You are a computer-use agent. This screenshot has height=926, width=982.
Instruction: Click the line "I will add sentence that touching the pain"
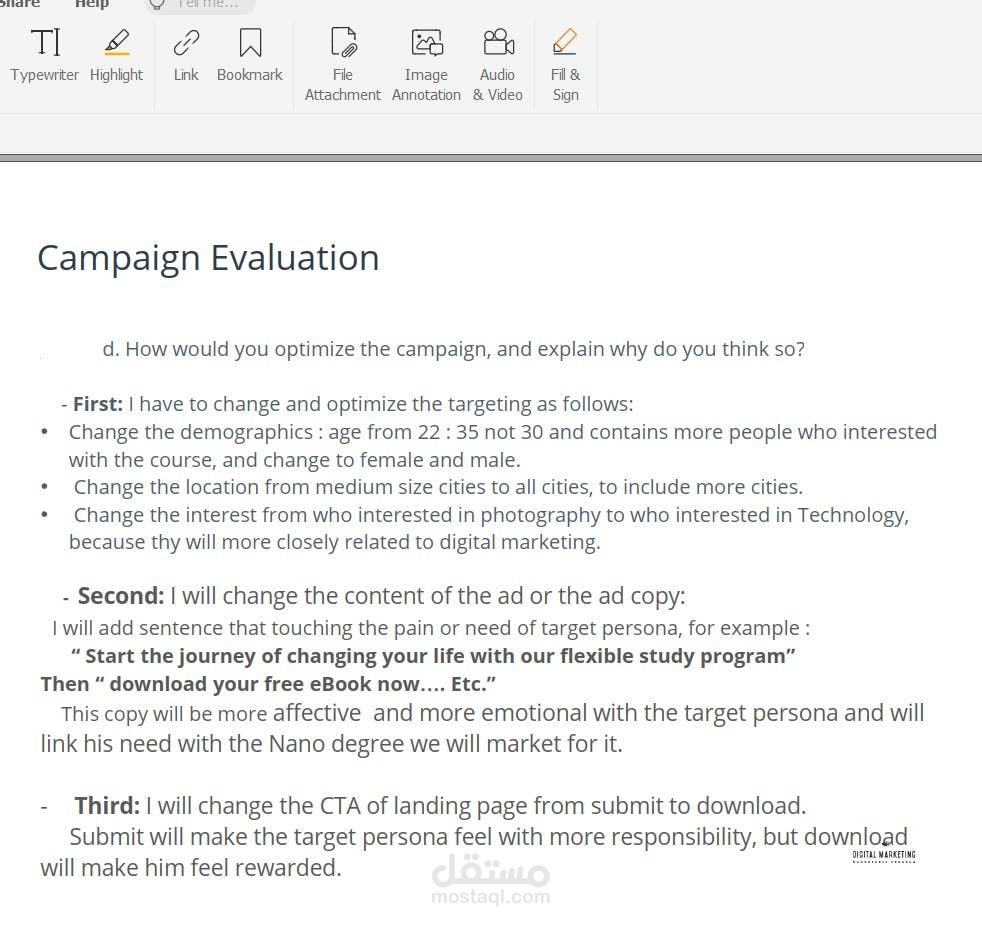coord(431,628)
